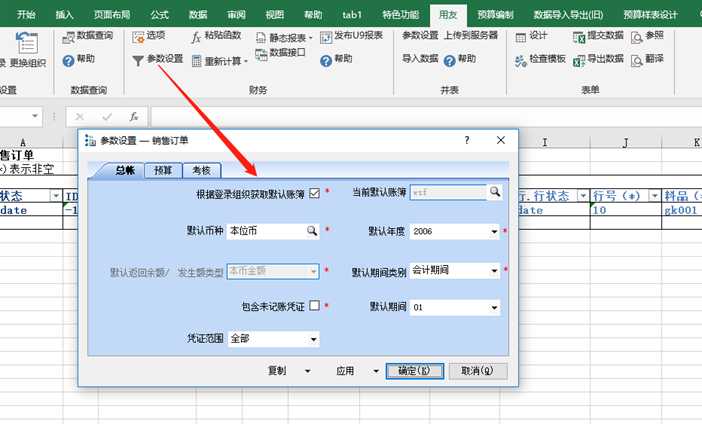Open the 预算编制 ribbon tab

point(495,15)
